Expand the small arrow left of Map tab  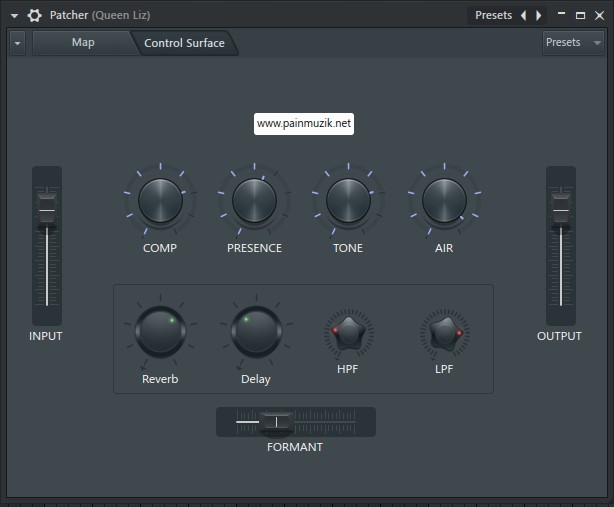click(x=18, y=43)
